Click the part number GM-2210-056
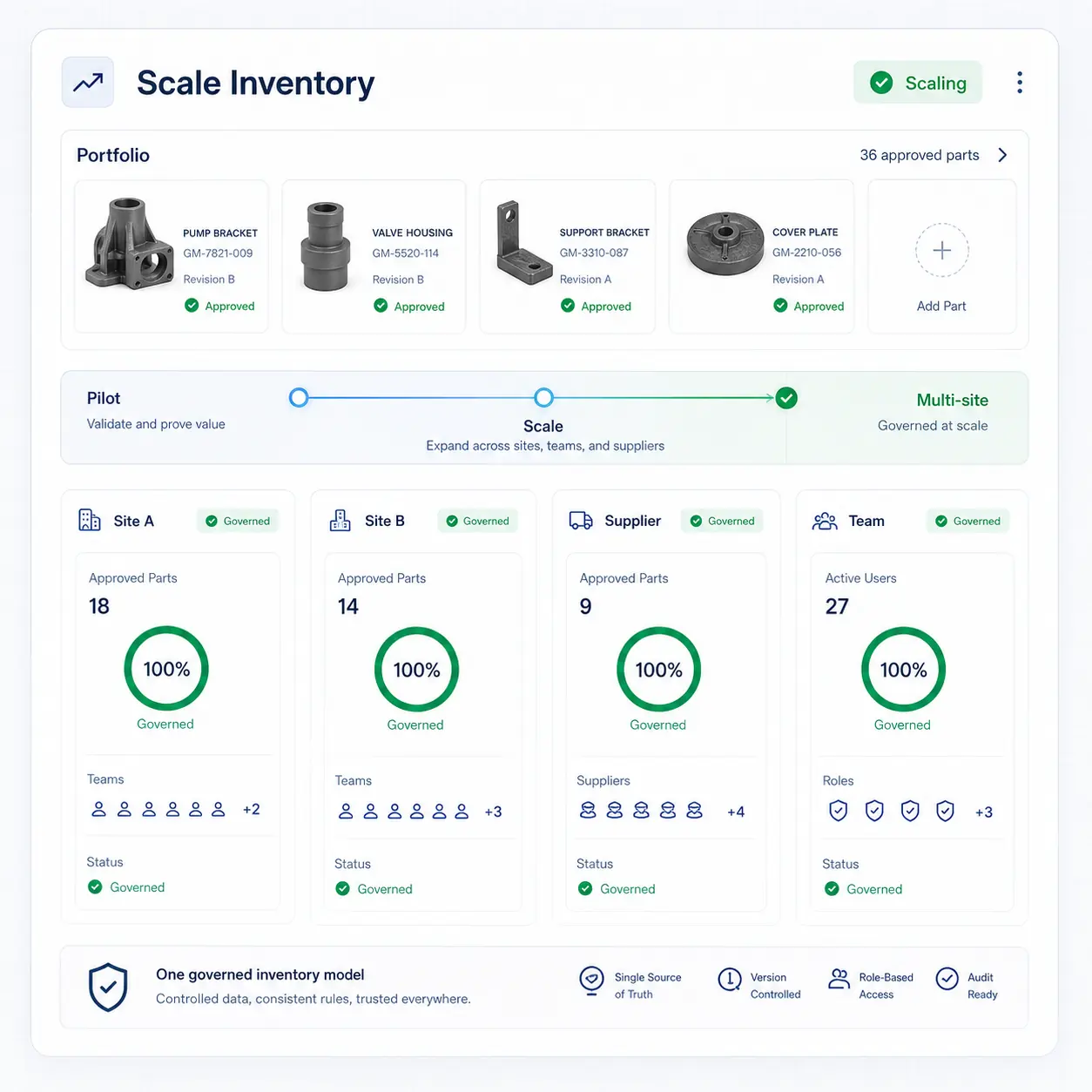This screenshot has width=1092, height=1092. (x=807, y=253)
